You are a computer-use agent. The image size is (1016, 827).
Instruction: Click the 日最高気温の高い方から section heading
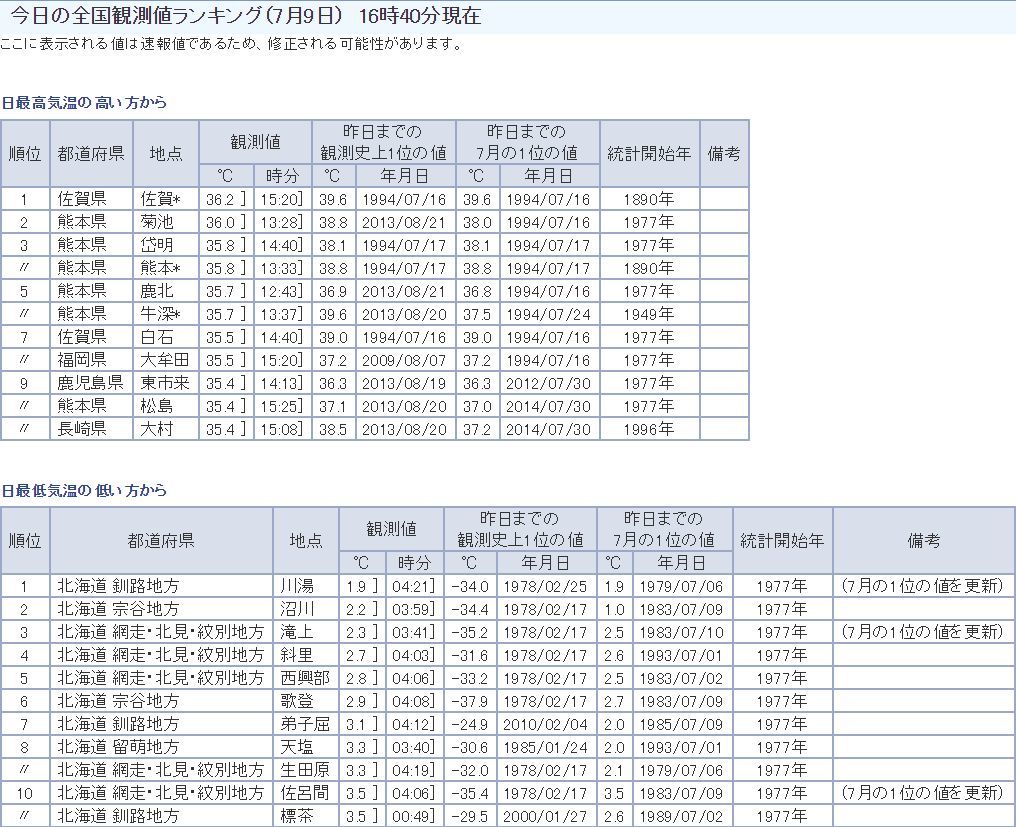(84, 103)
